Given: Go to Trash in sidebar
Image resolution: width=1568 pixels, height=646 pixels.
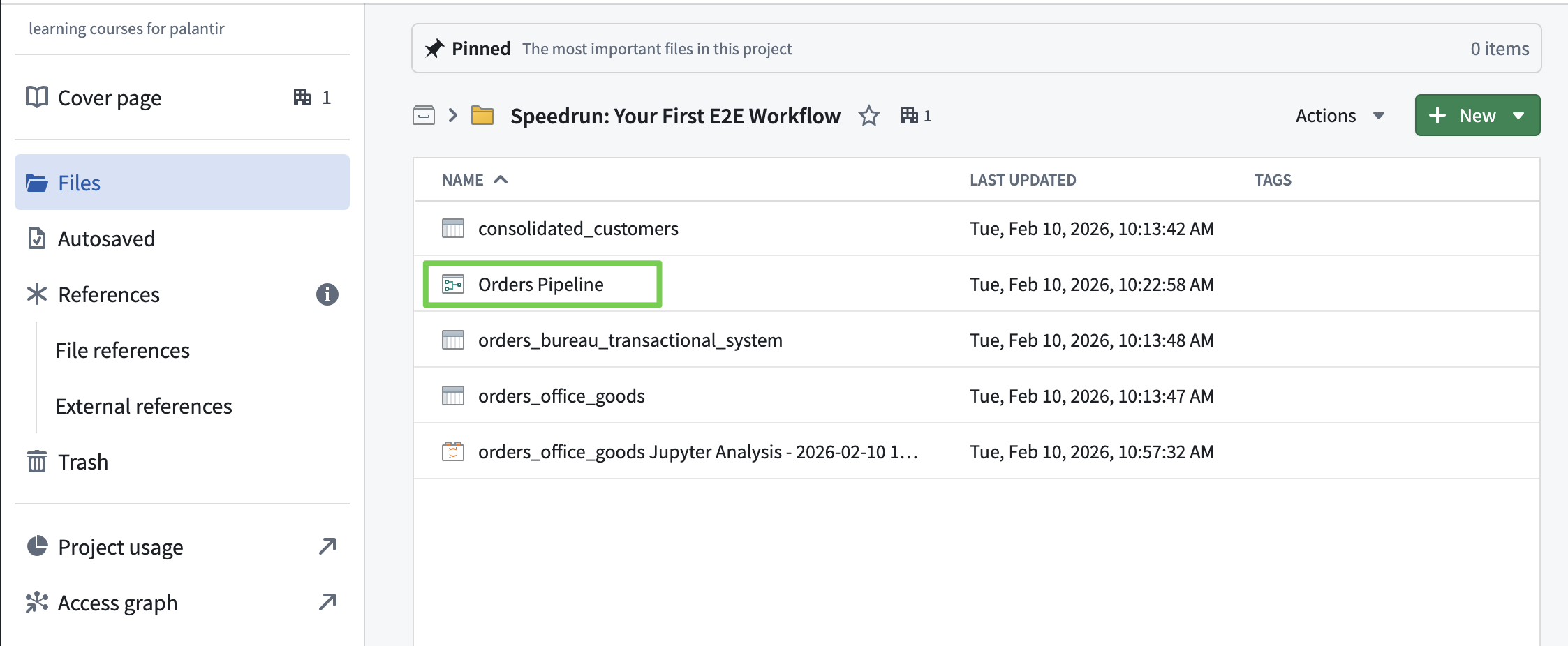Looking at the screenshot, I should (82, 462).
